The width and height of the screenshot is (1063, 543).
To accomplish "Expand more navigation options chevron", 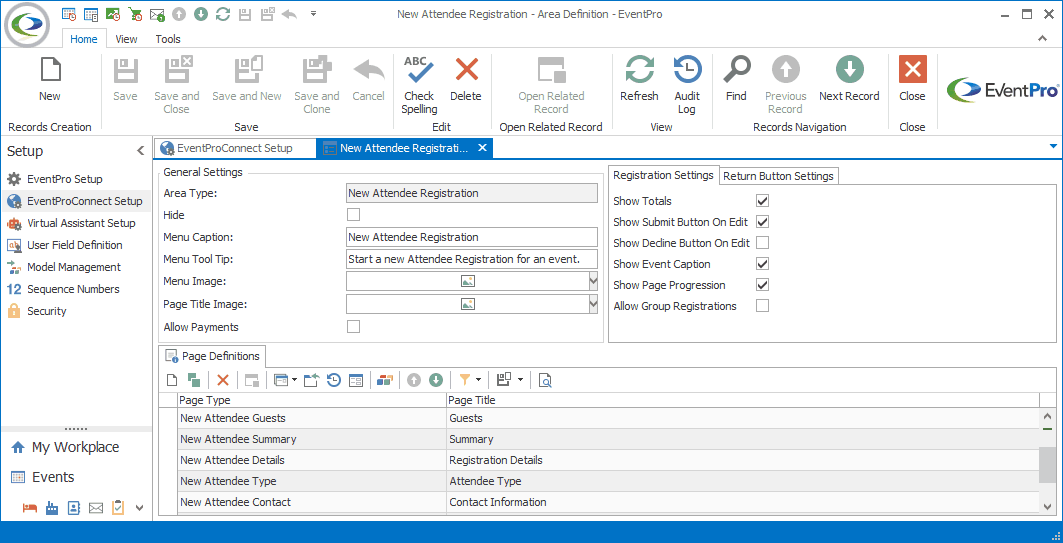I will tap(140, 508).
